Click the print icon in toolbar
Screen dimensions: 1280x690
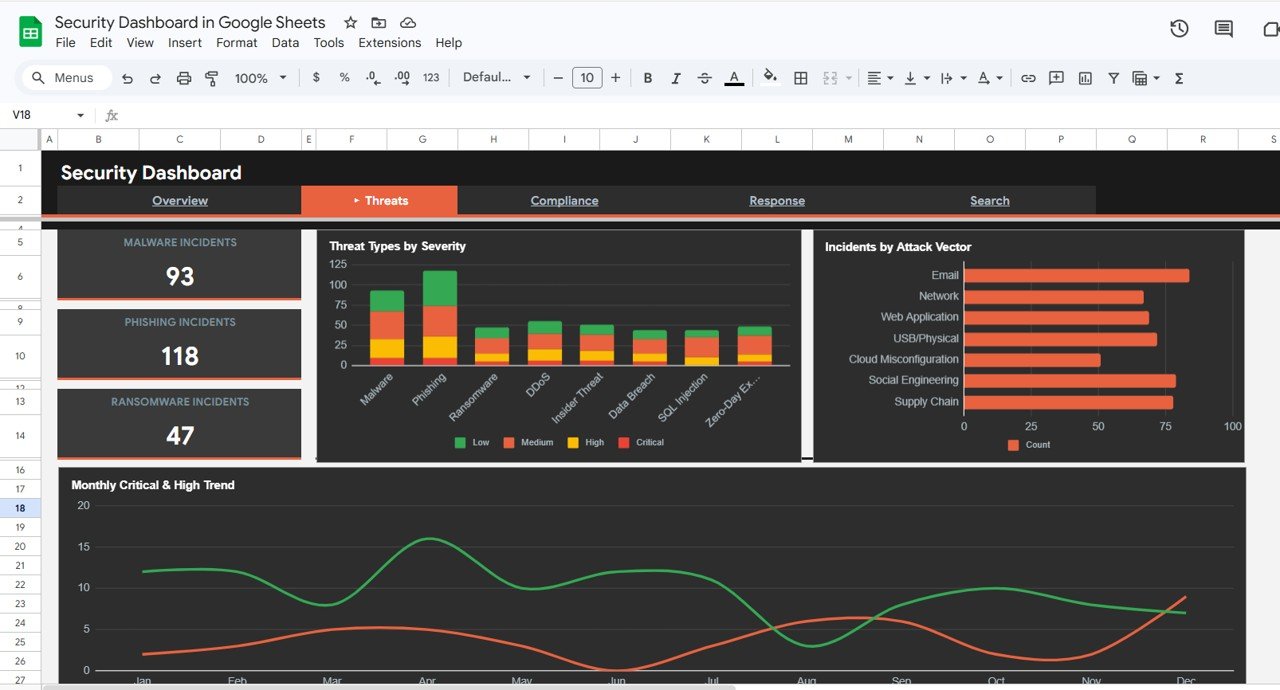coord(183,78)
